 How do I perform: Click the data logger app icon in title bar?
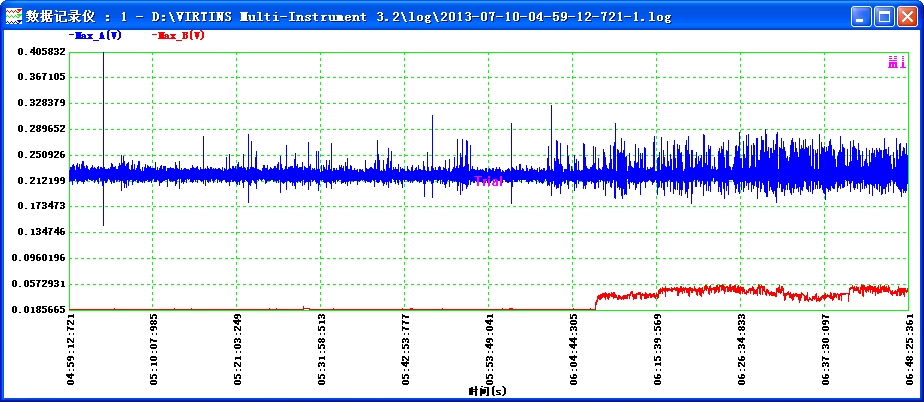[13, 17]
